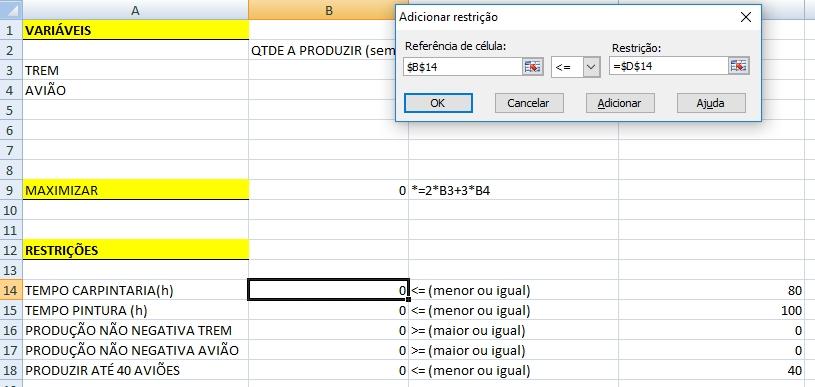Click the select-all corner of the sheet
Viewport: 815px width, 387px height.
tap(11, 10)
